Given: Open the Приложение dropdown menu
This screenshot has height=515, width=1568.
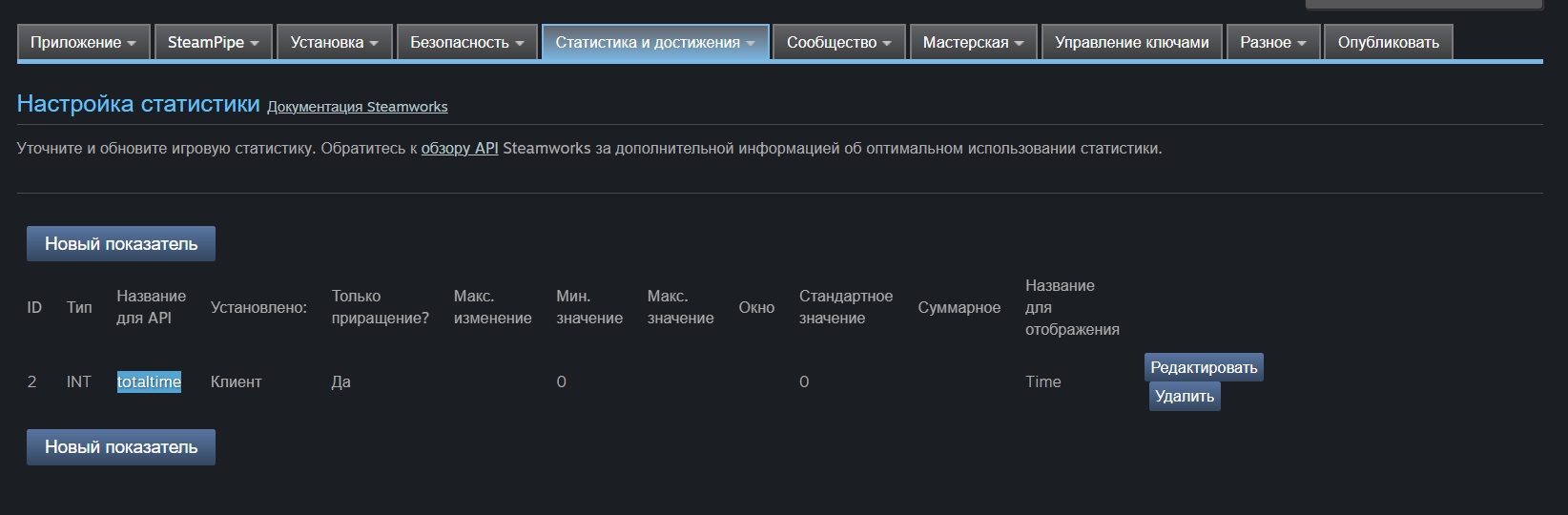Looking at the screenshot, I should [x=84, y=42].
